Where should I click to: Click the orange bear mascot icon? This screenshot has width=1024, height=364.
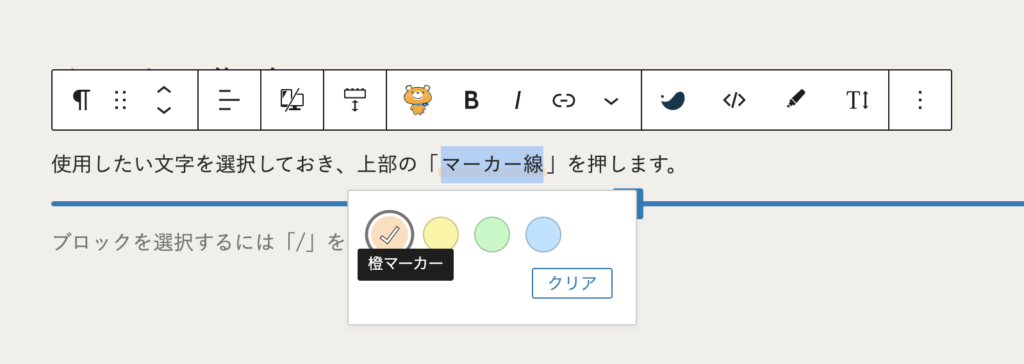pyautogui.click(x=417, y=100)
